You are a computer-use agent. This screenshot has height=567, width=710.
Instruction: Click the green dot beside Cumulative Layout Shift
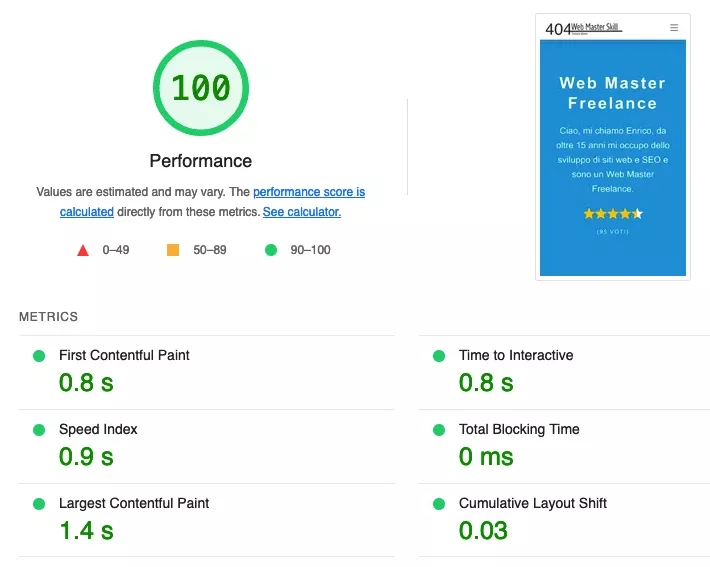click(438, 504)
